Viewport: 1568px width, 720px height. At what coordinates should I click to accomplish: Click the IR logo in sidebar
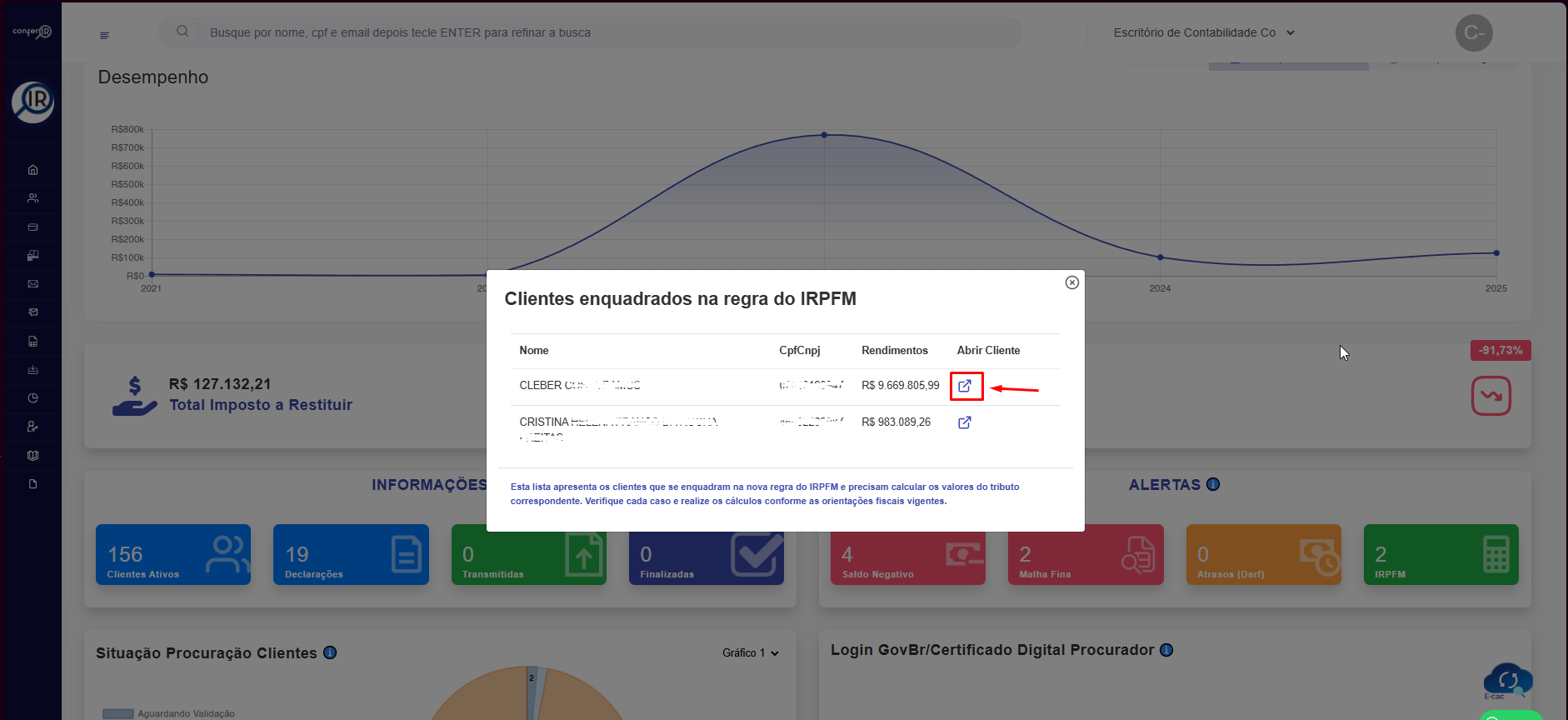click(x=32, y=102)
